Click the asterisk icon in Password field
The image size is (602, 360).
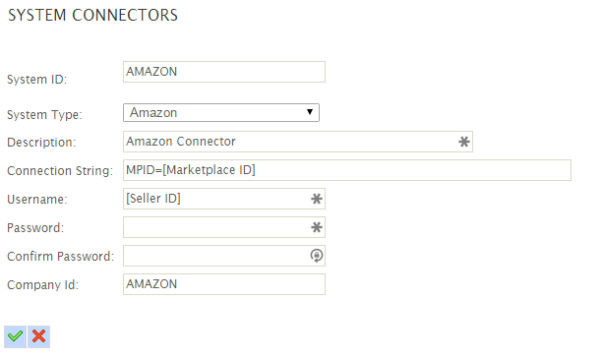pyautogui.click(x=316, y=227)
